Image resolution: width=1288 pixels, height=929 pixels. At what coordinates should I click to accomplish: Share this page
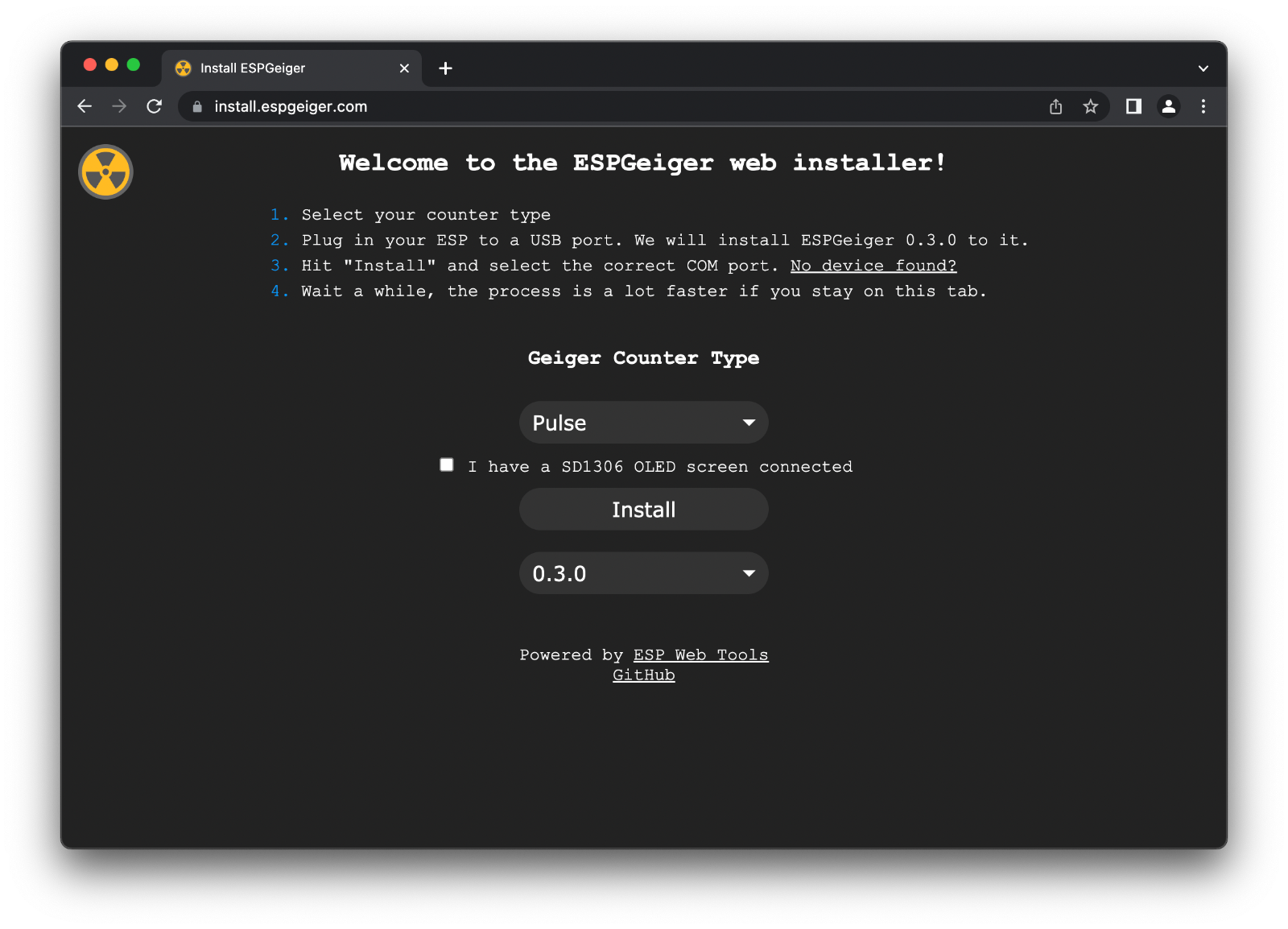click(1056, 106)
